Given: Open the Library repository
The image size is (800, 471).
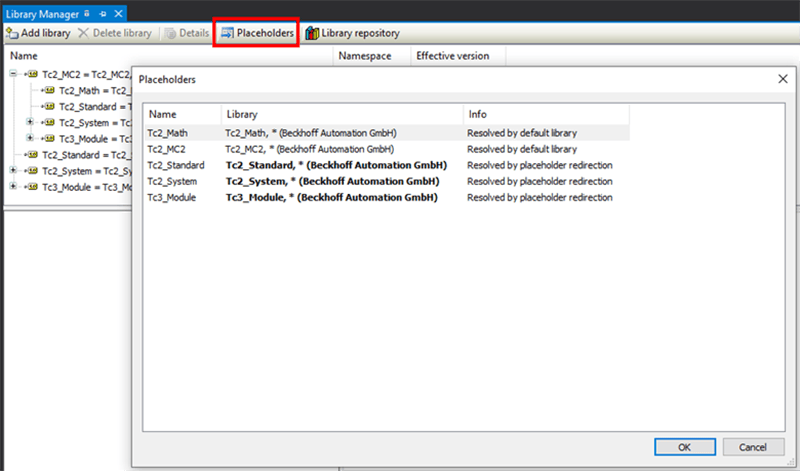Looking at the screenshot, I should pos(352,33).
